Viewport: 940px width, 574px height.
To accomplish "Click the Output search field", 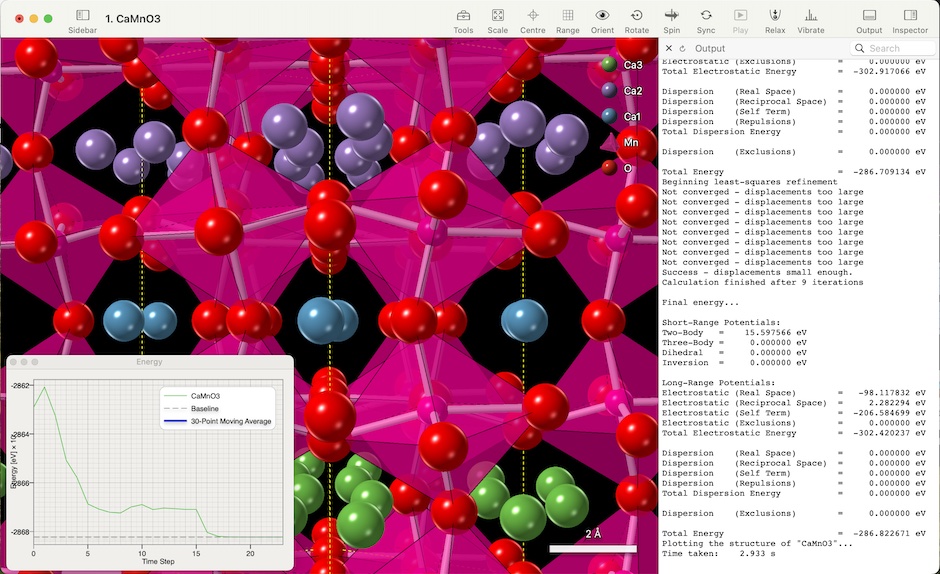I will [897, 48].
